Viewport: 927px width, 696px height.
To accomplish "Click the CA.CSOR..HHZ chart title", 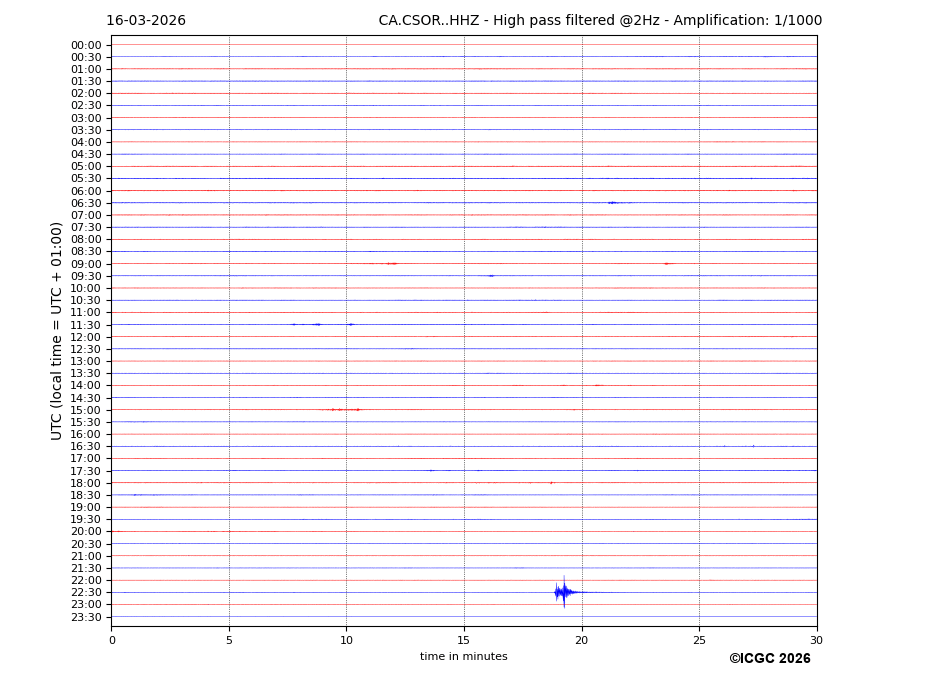I will [x=600, y=21].
